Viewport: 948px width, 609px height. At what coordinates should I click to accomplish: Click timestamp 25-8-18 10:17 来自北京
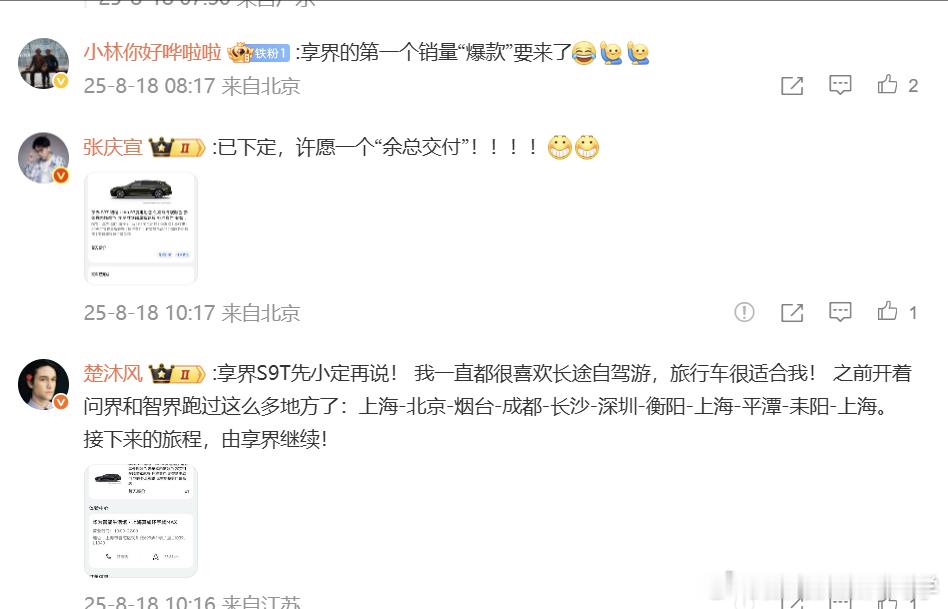click(x=192, y=313)
